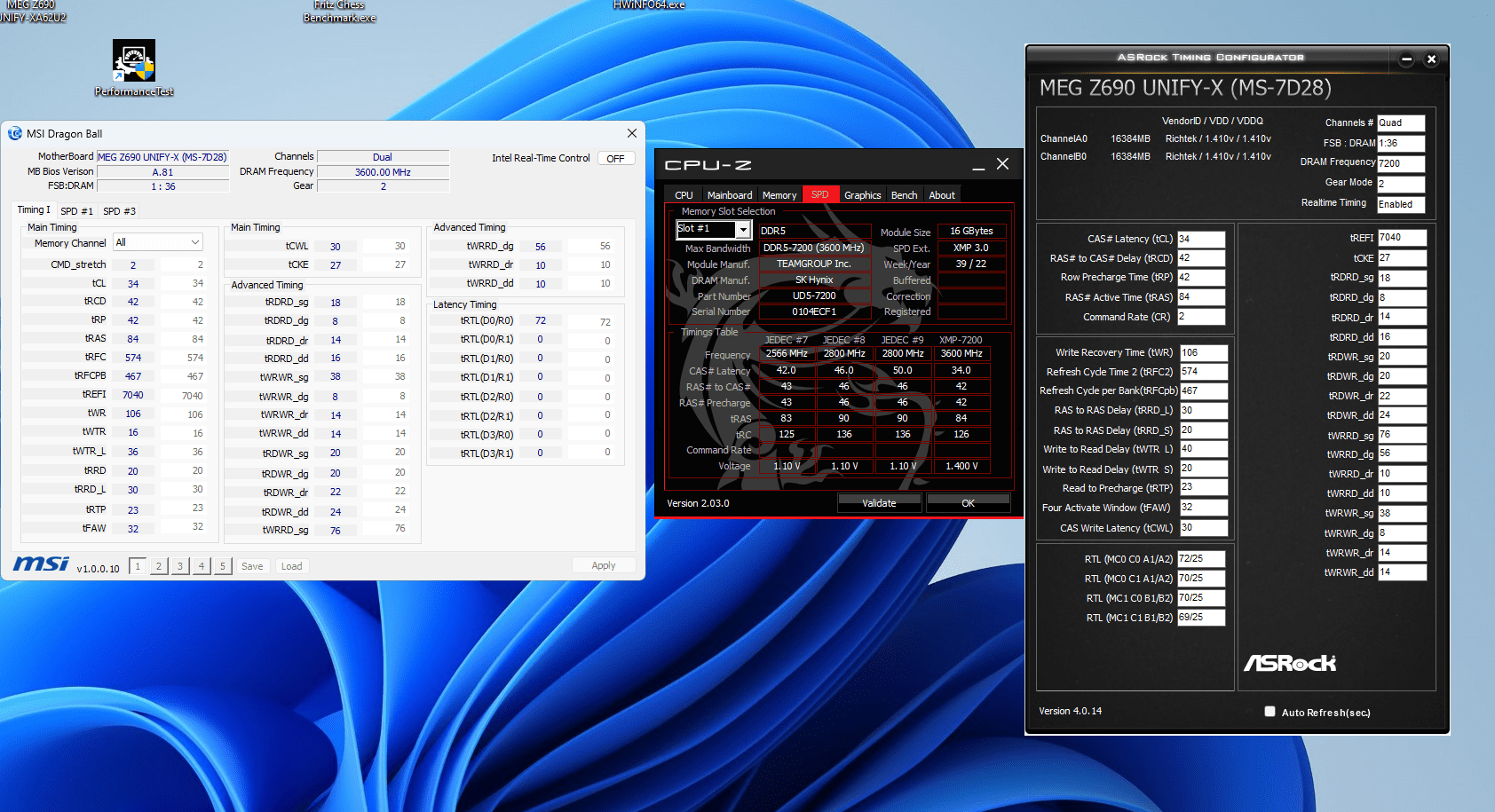This screenshot has width=1495, height=812.
Task: Select profile 5 button
Action: pos(223,566)
